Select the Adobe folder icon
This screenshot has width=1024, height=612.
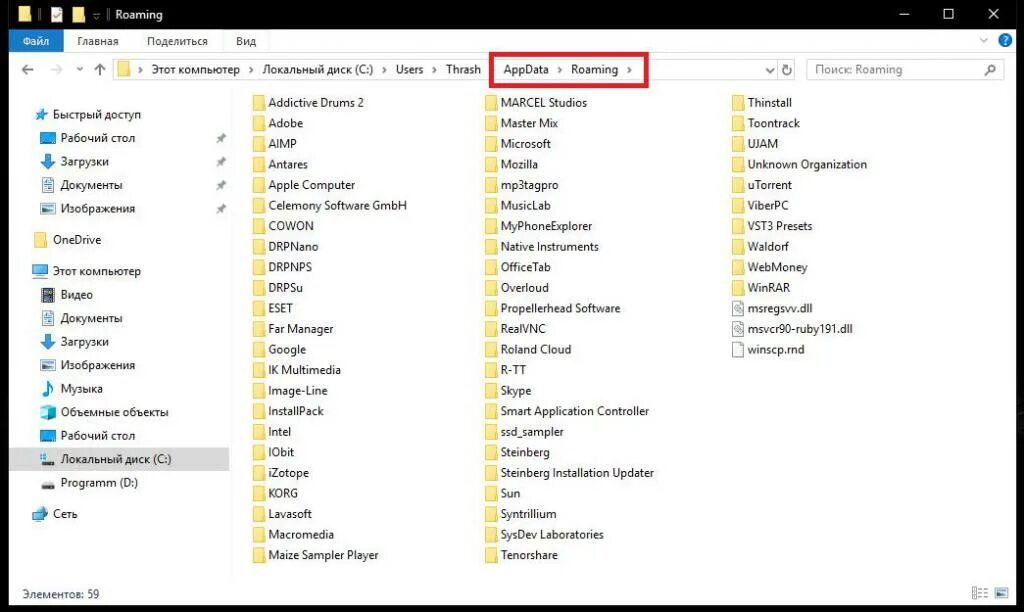point(259,123)
